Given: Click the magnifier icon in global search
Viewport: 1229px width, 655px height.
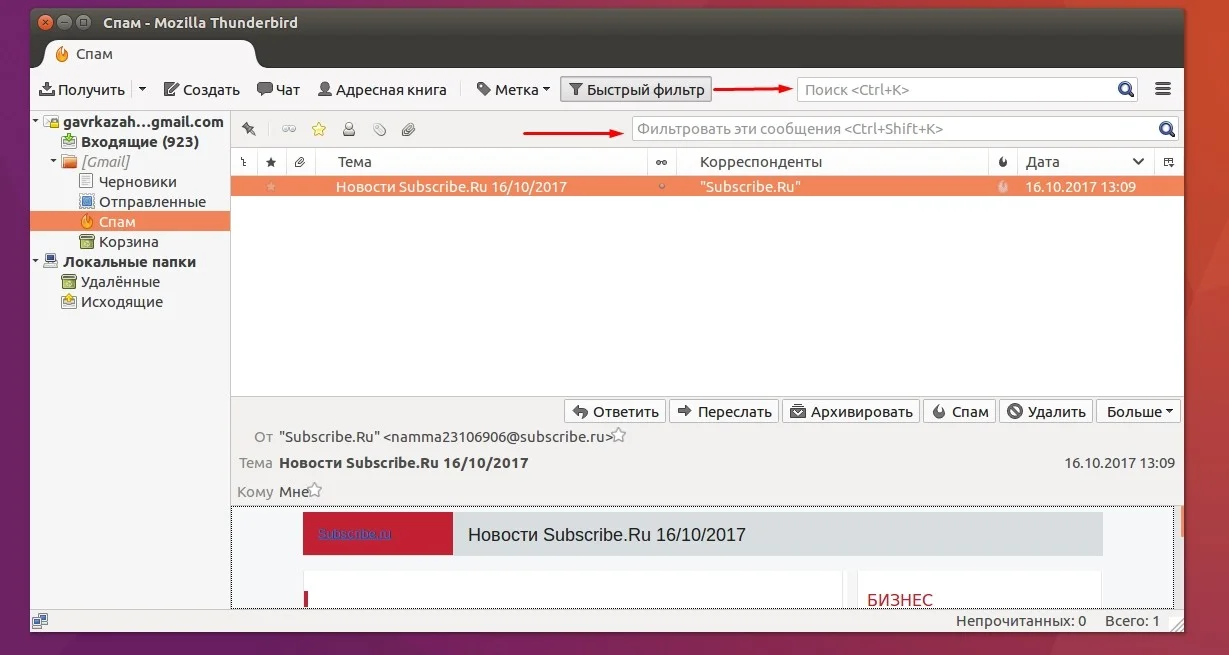Looking at the screenshot, I should [x=1126, y=89].
